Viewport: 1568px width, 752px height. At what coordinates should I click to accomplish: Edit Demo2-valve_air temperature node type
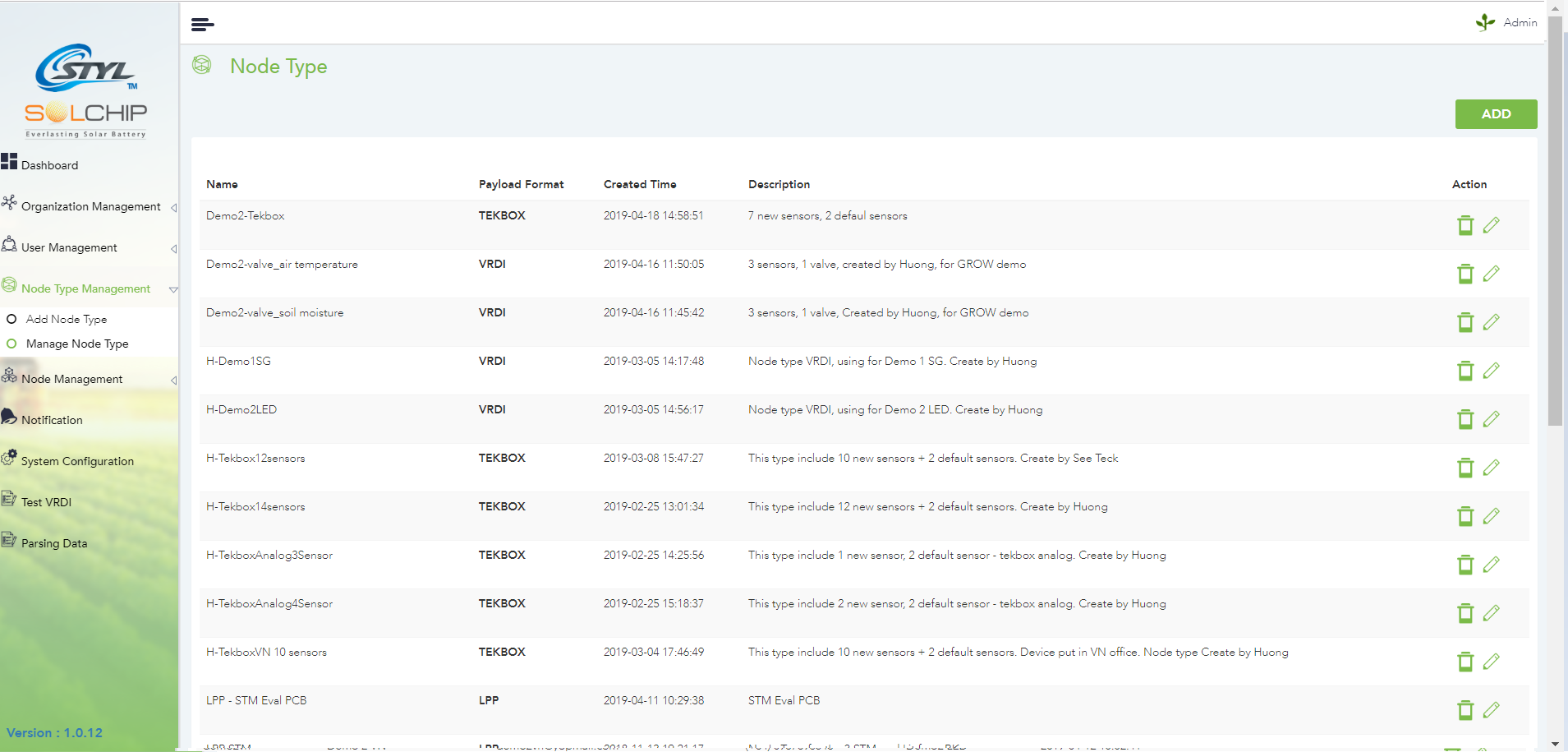click(1492, 274)
